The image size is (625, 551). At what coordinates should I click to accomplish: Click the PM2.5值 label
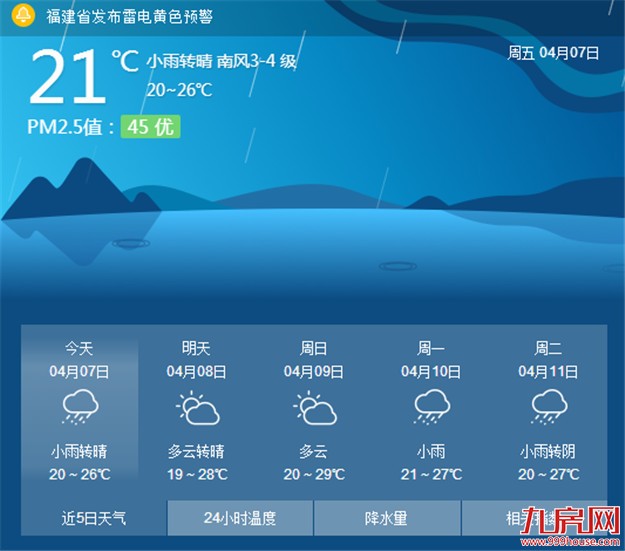(71, 127)
